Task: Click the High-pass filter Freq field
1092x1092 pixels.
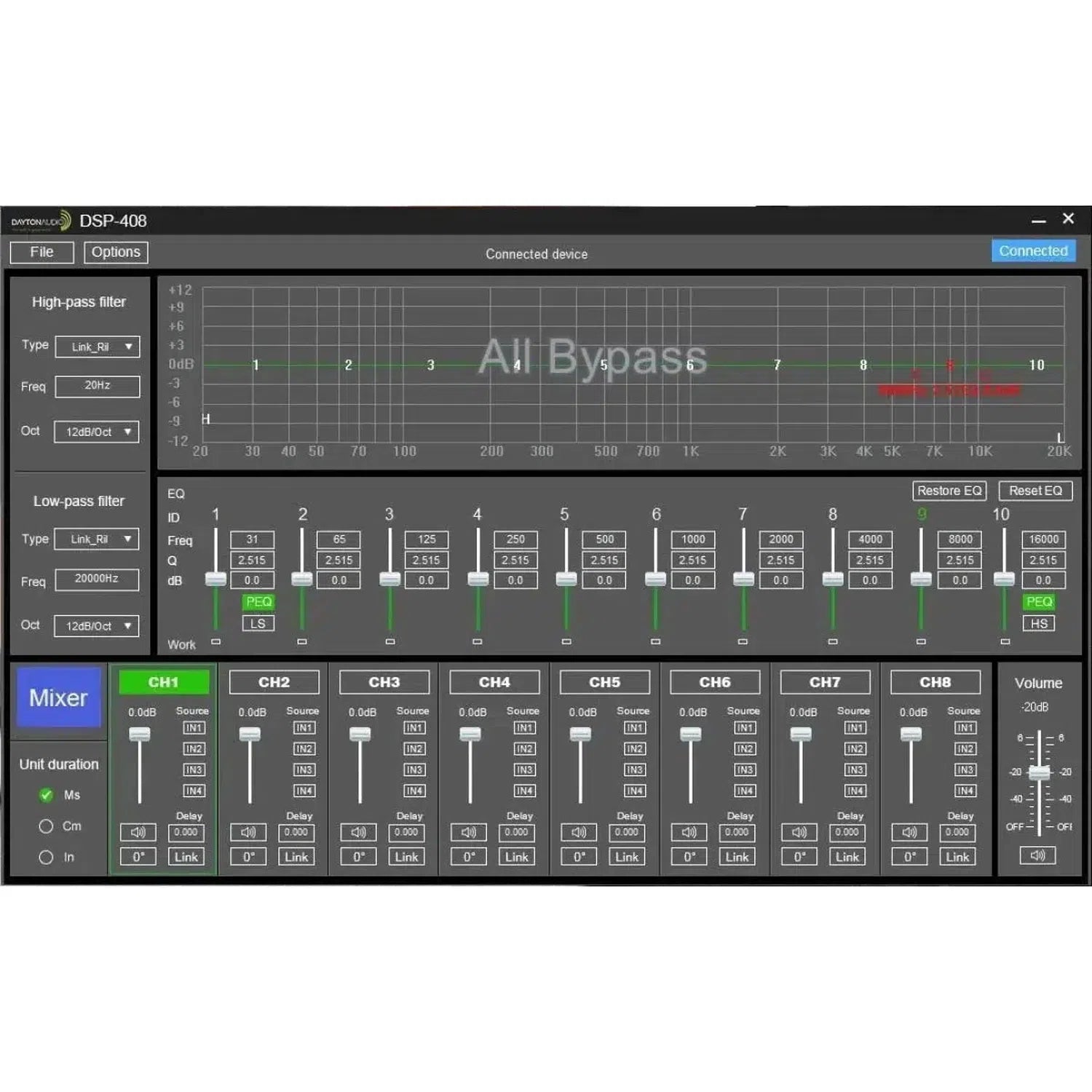Action: [98, 386]
